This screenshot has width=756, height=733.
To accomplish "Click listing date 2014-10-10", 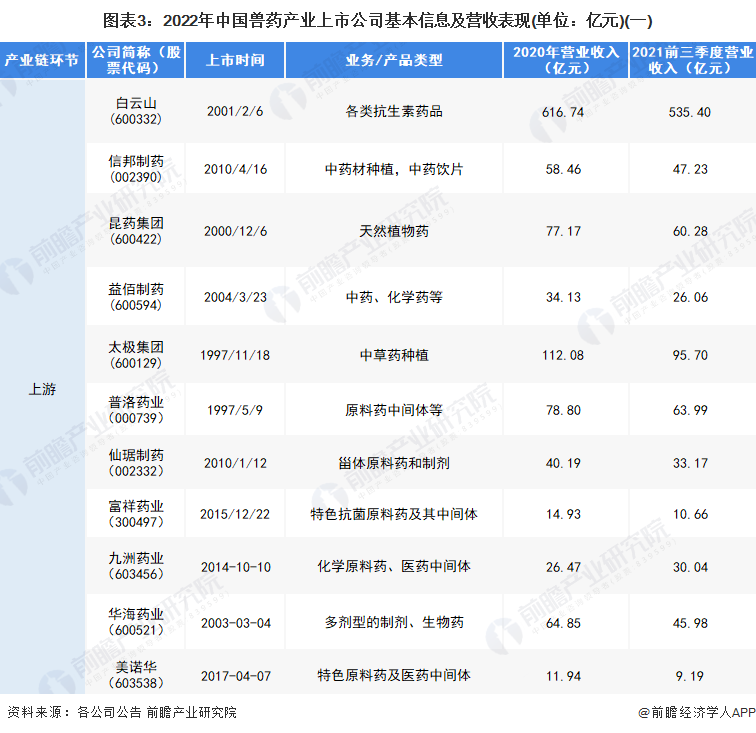I will coord(236,567).
